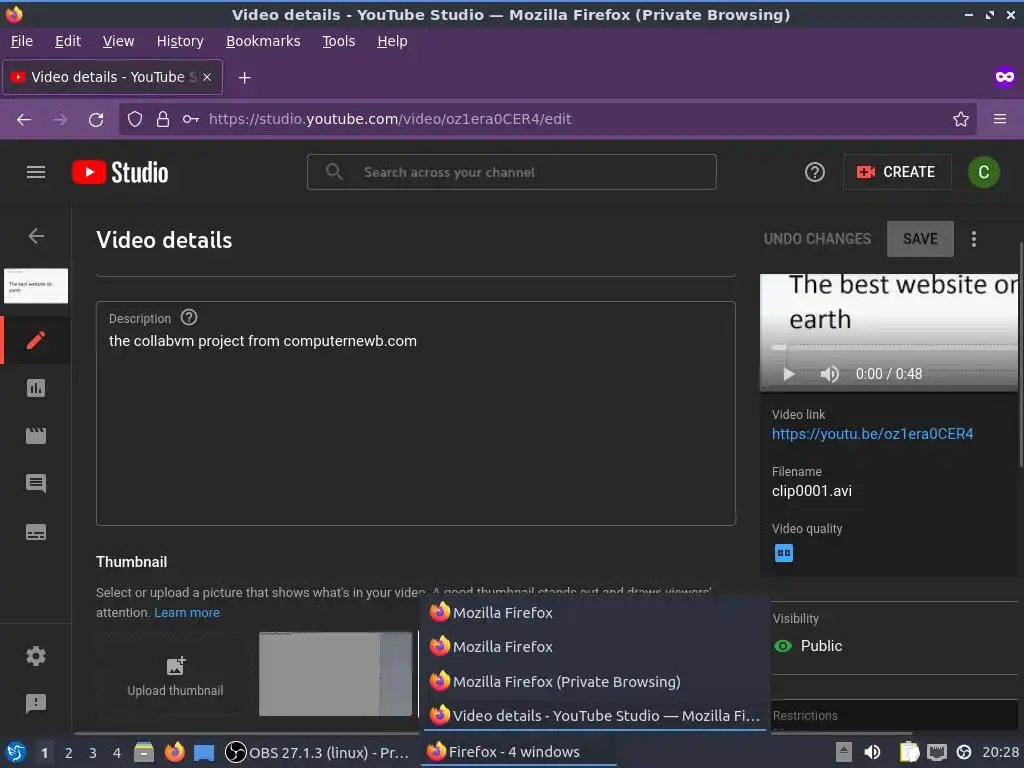Screen dimensions: 1024x768
Task: Close the Video details browser tab
Action: coord(207,77)
